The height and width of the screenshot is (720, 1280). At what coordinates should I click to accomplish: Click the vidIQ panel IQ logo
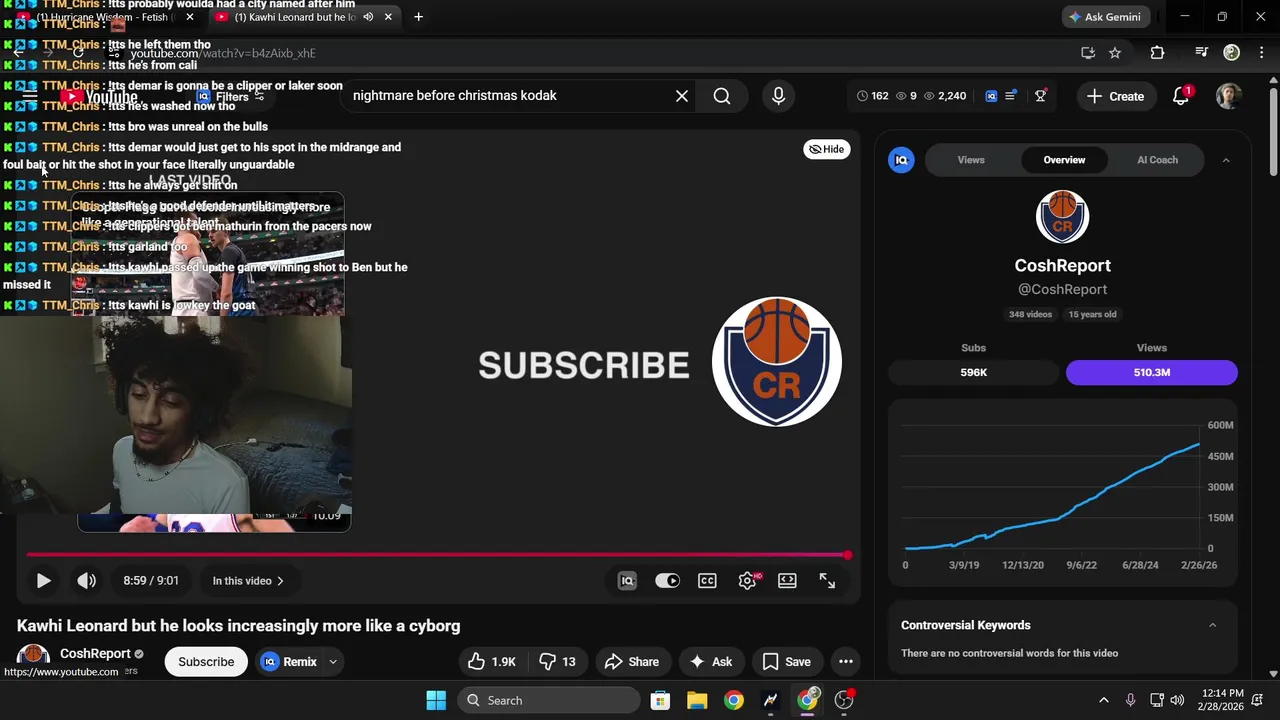click(x=901, y=160)
